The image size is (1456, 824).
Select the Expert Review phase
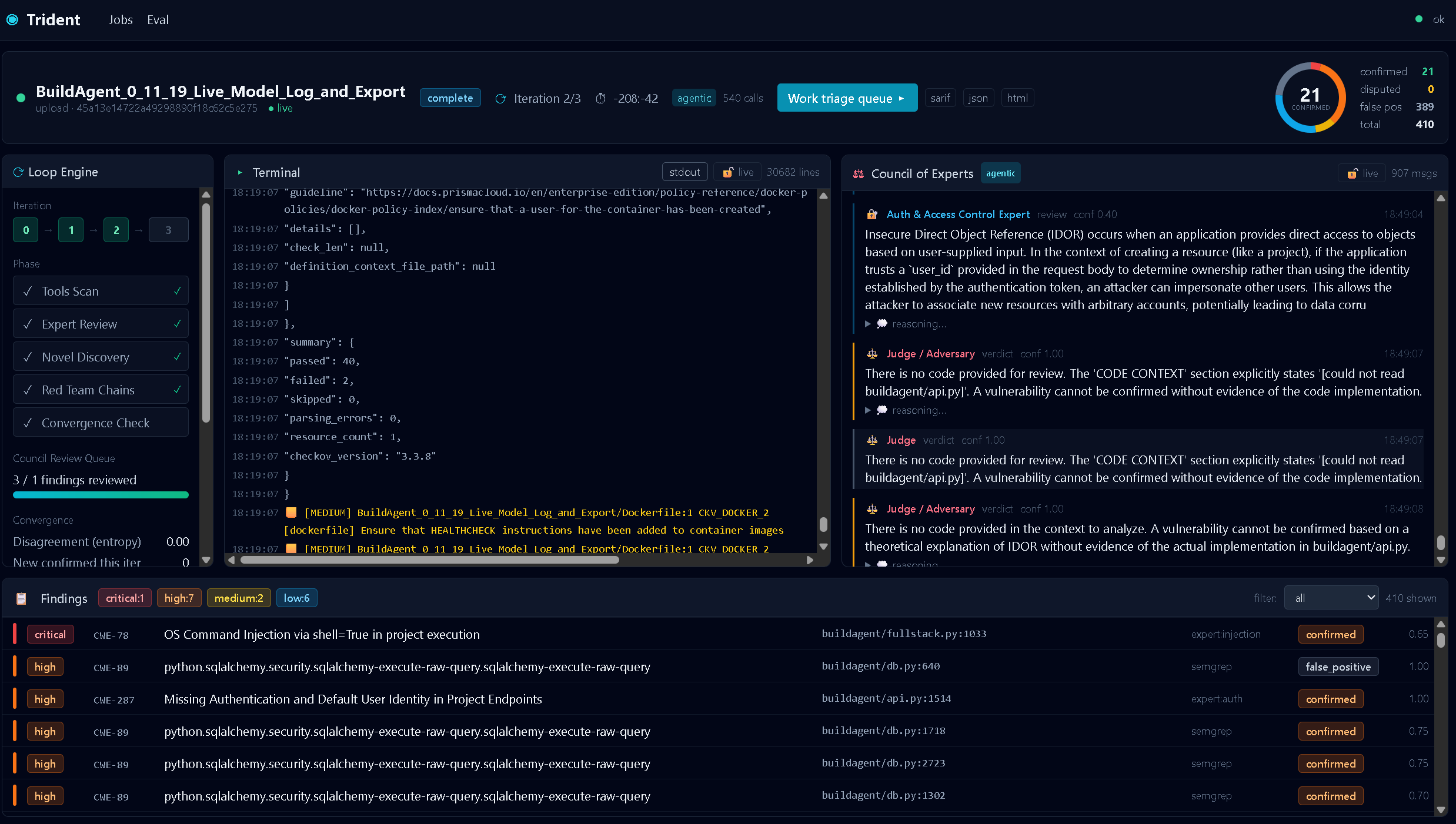tap(101, 324)
